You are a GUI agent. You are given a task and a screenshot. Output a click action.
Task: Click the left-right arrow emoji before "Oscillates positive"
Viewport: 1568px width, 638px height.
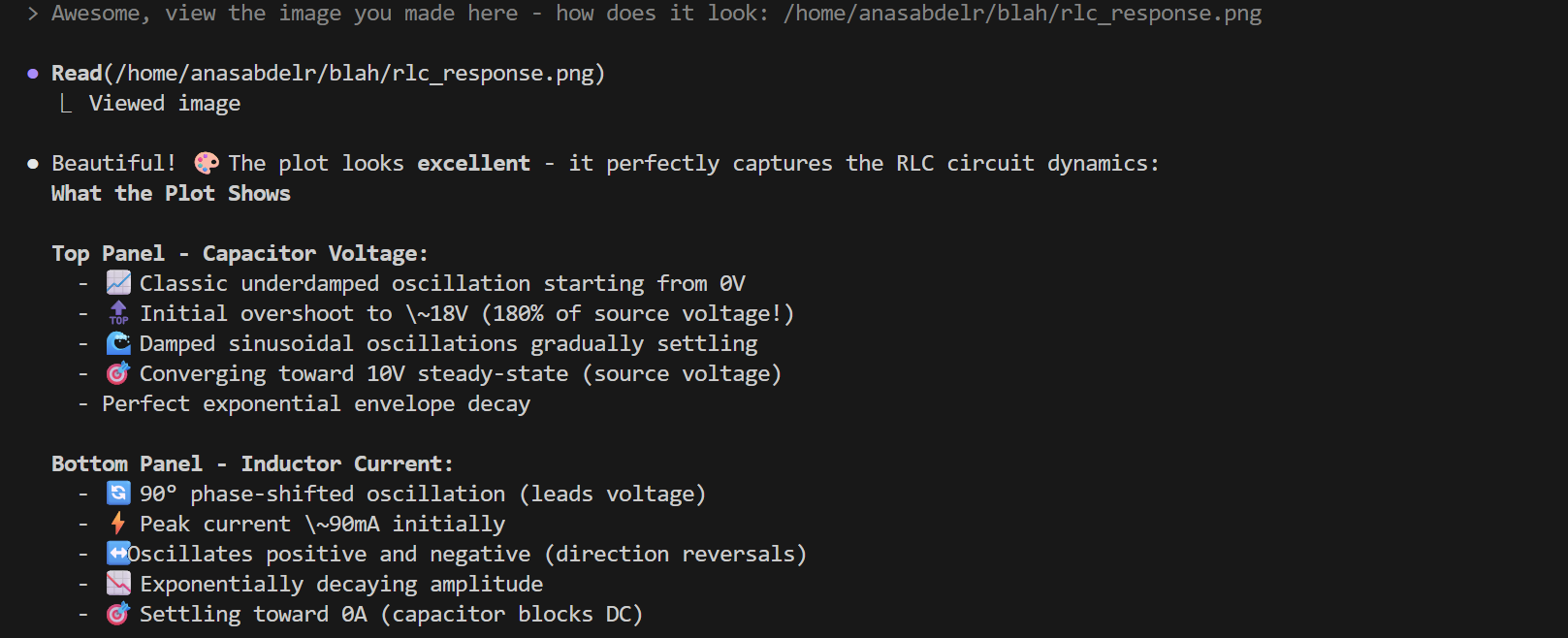[x=117, y=554]
